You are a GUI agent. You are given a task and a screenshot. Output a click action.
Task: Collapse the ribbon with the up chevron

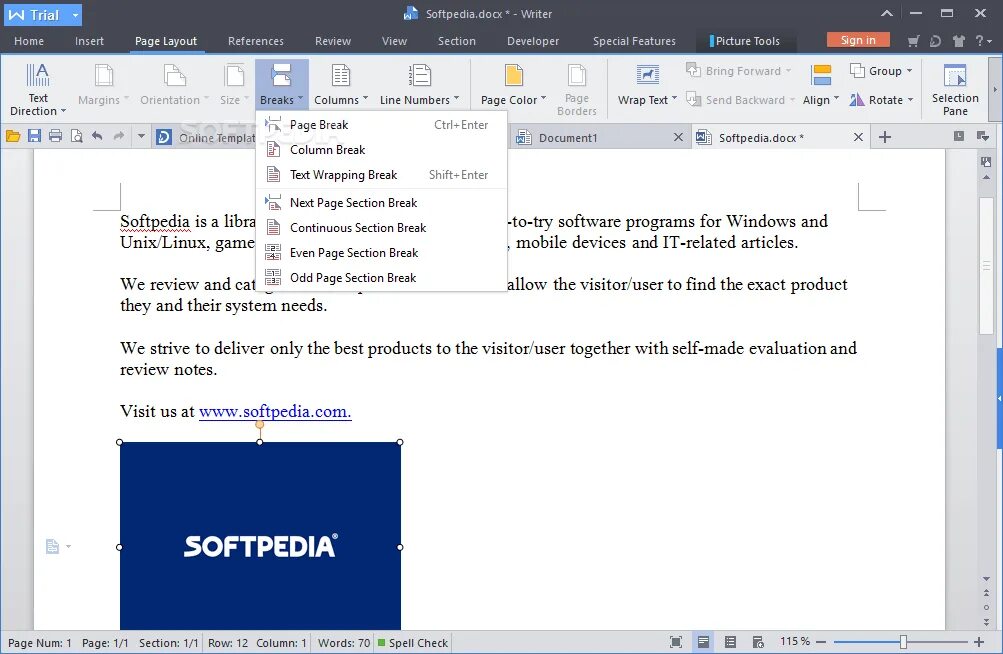(887, 13)
